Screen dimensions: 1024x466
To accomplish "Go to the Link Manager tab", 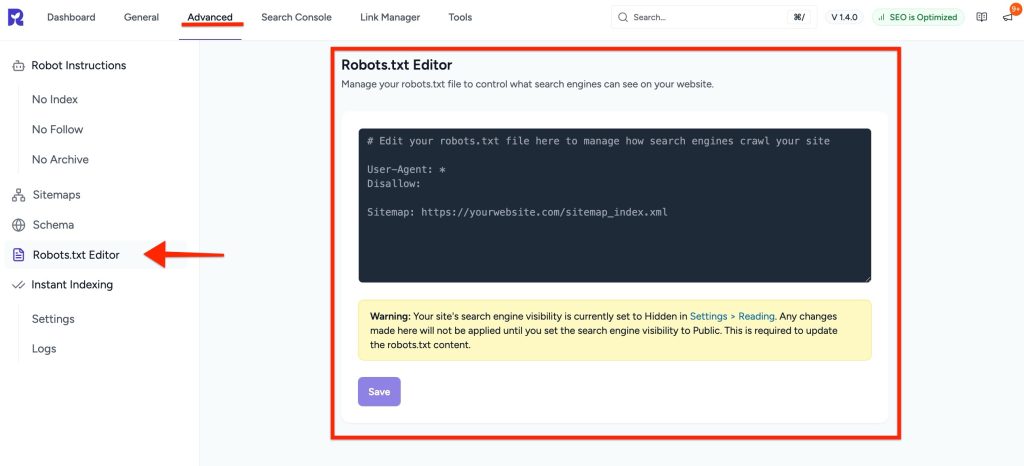I will [390, 17].
